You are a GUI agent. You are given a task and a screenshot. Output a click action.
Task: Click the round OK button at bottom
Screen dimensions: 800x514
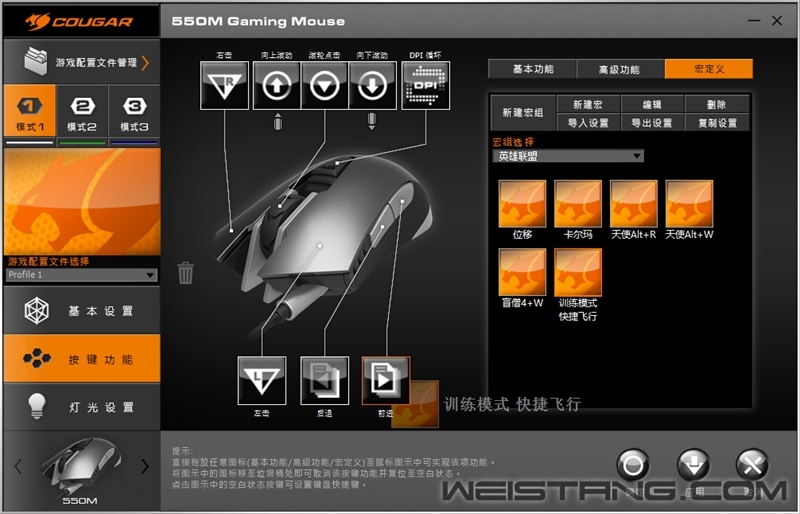pyautogui.click(x=633, y=465)
